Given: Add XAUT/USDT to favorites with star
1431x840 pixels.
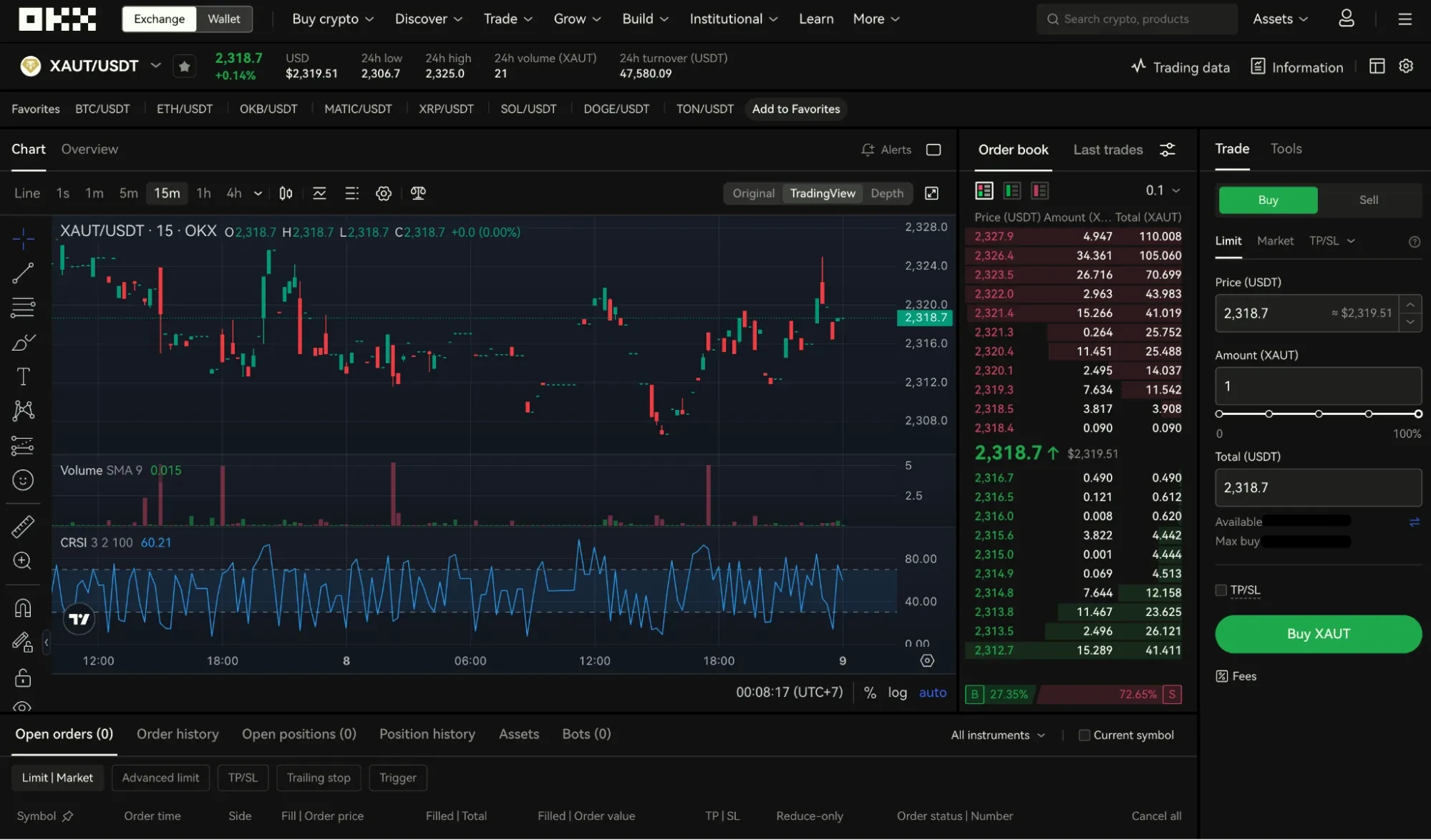Looking at the screenshot, I should point(184,67).
